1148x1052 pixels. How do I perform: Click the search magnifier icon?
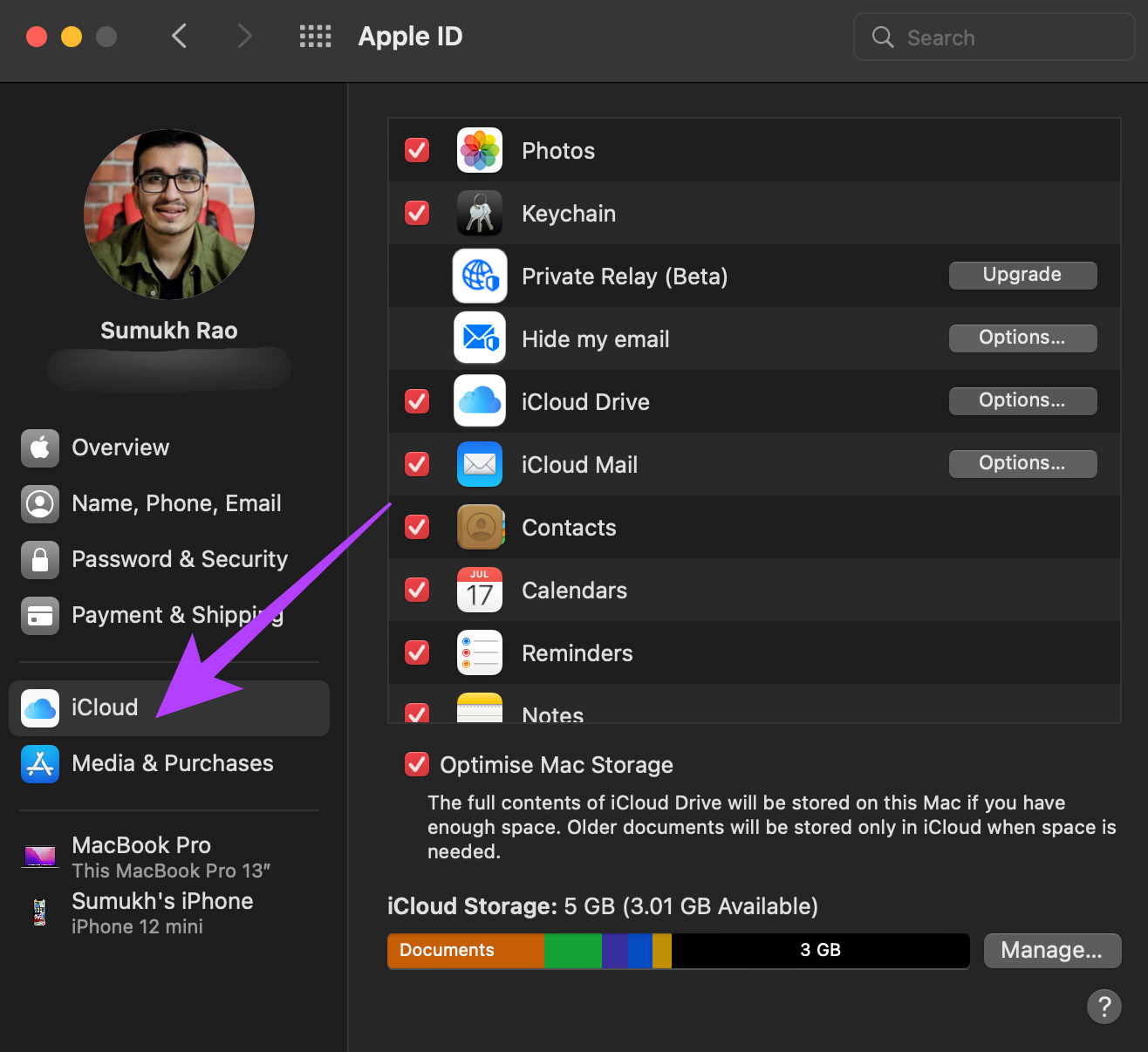(x=883, y=37)
